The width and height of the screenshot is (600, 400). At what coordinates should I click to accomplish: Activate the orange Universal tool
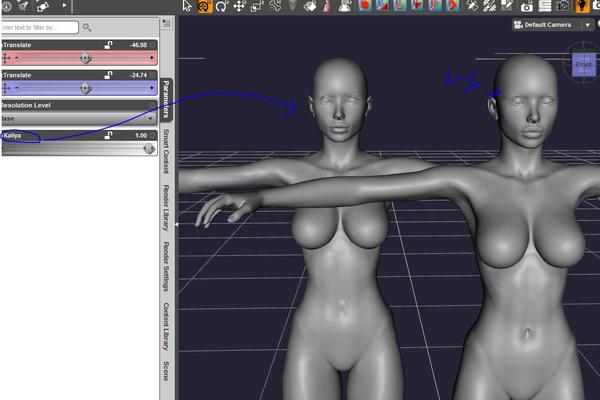[205, 6]
